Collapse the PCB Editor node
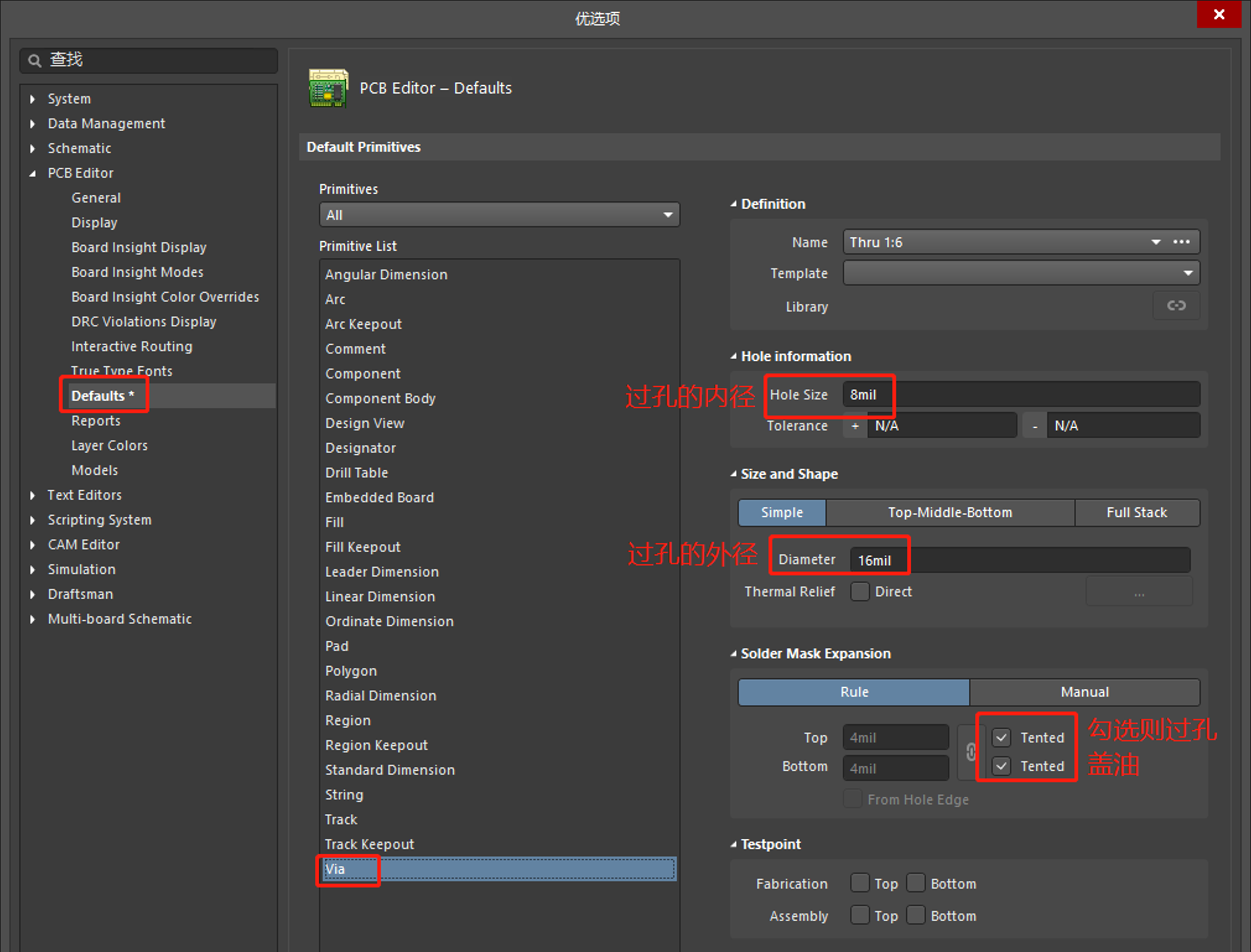 click(32, 173)
